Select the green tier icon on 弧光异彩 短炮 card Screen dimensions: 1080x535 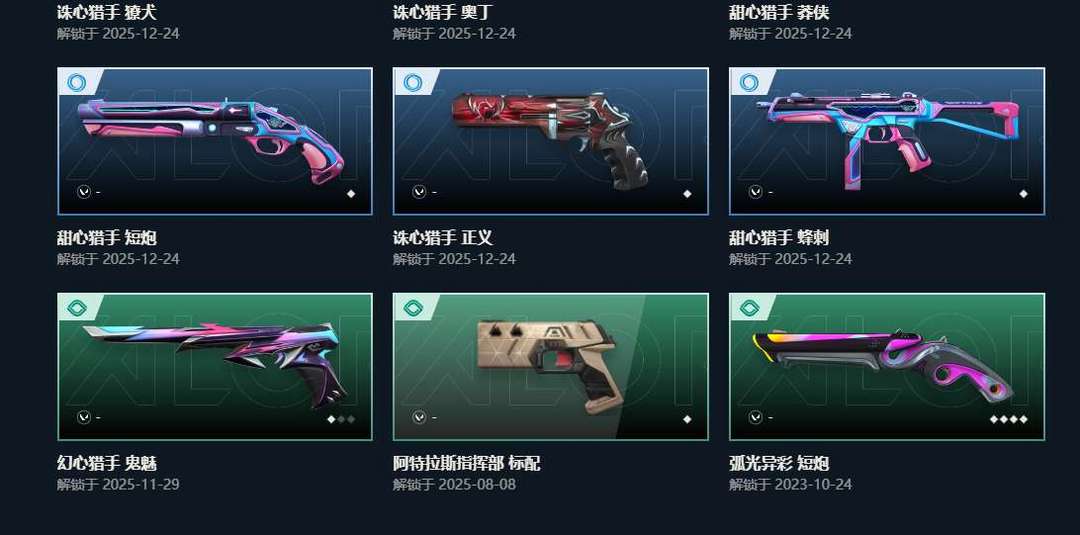749,308
